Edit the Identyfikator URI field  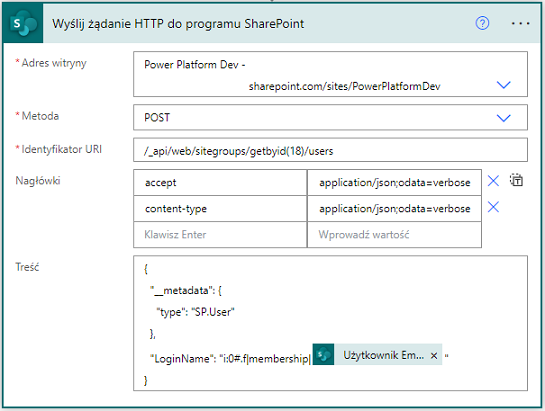pos(330,150)
